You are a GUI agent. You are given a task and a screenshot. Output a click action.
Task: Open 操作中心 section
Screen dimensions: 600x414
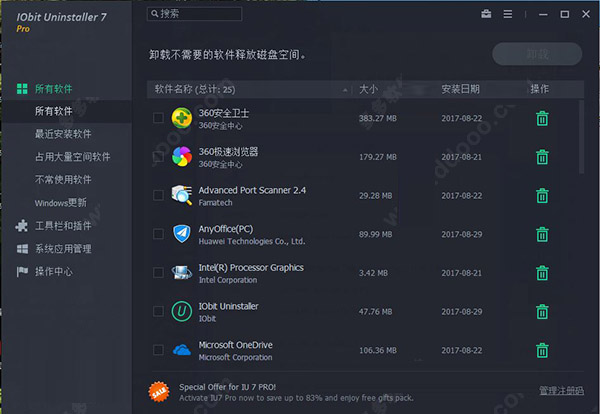[x=54, y=272]
